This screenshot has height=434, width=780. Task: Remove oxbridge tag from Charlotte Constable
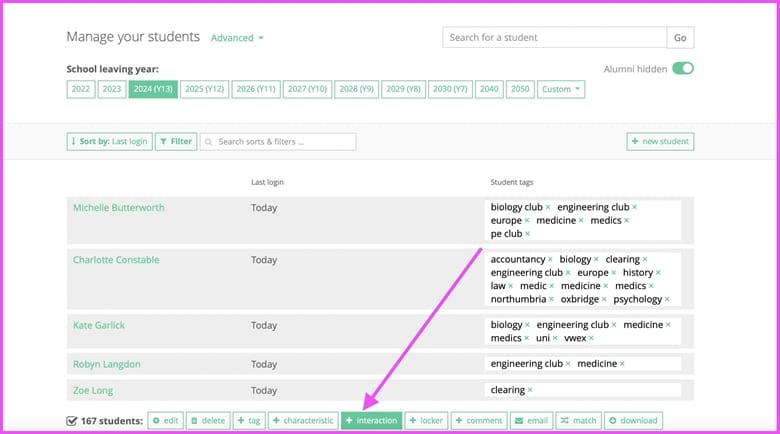pos(604,300)
